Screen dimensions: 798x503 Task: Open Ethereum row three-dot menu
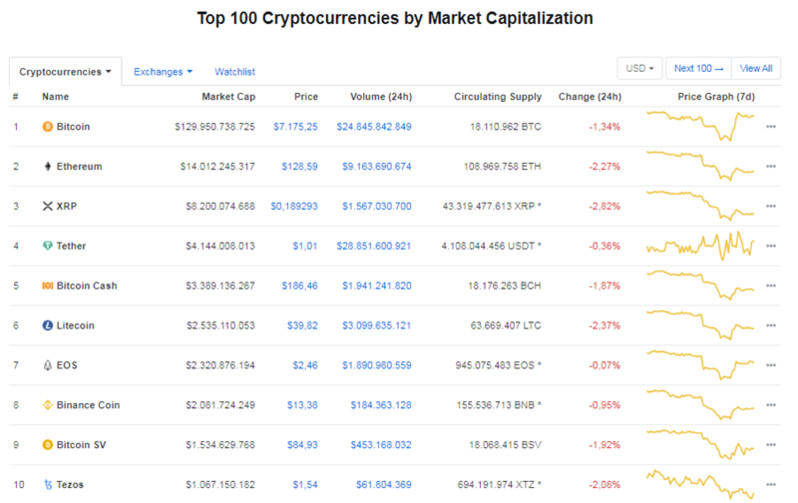[771, 167]
